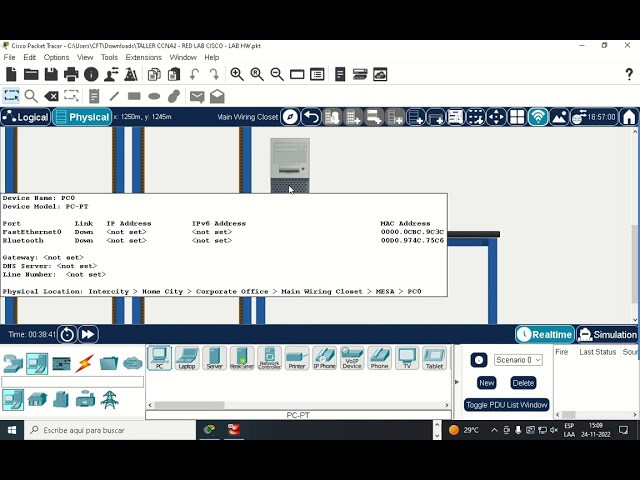Image resolution: width=640 pixels, height=480 pixels.
Task: Switch to Realtime mode
Action: pyautogui.click(x=545, y=335)
